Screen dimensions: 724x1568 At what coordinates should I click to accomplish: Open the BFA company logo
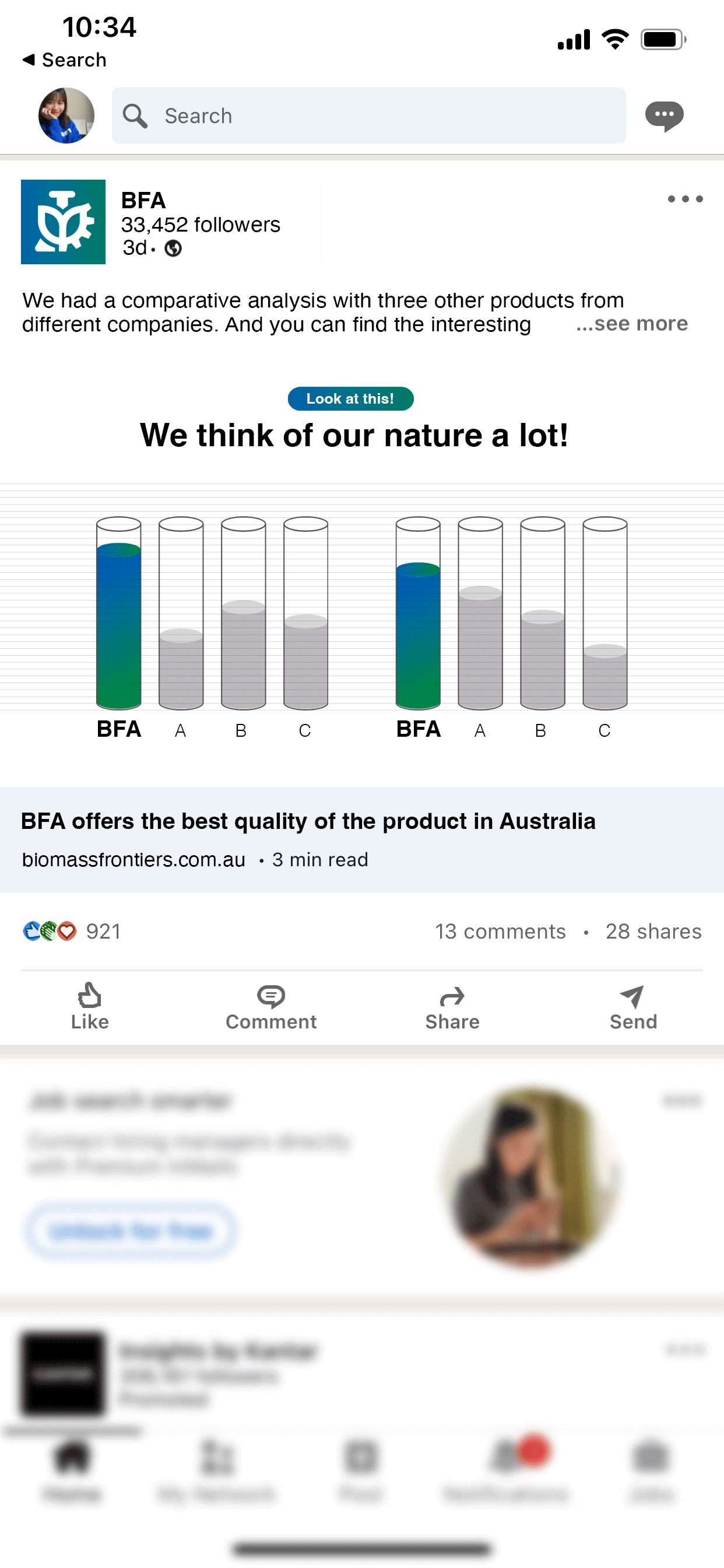(x=64, y=222)
